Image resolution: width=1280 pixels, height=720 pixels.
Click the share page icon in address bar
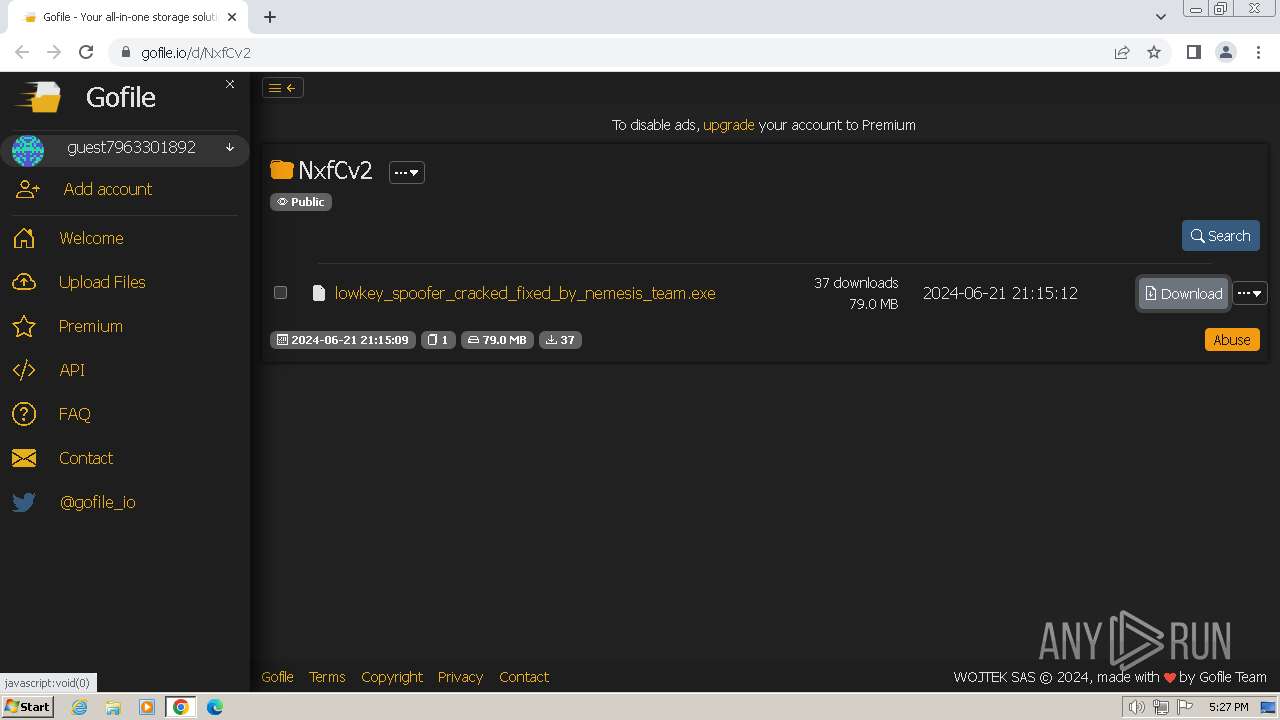point(1122,53)
